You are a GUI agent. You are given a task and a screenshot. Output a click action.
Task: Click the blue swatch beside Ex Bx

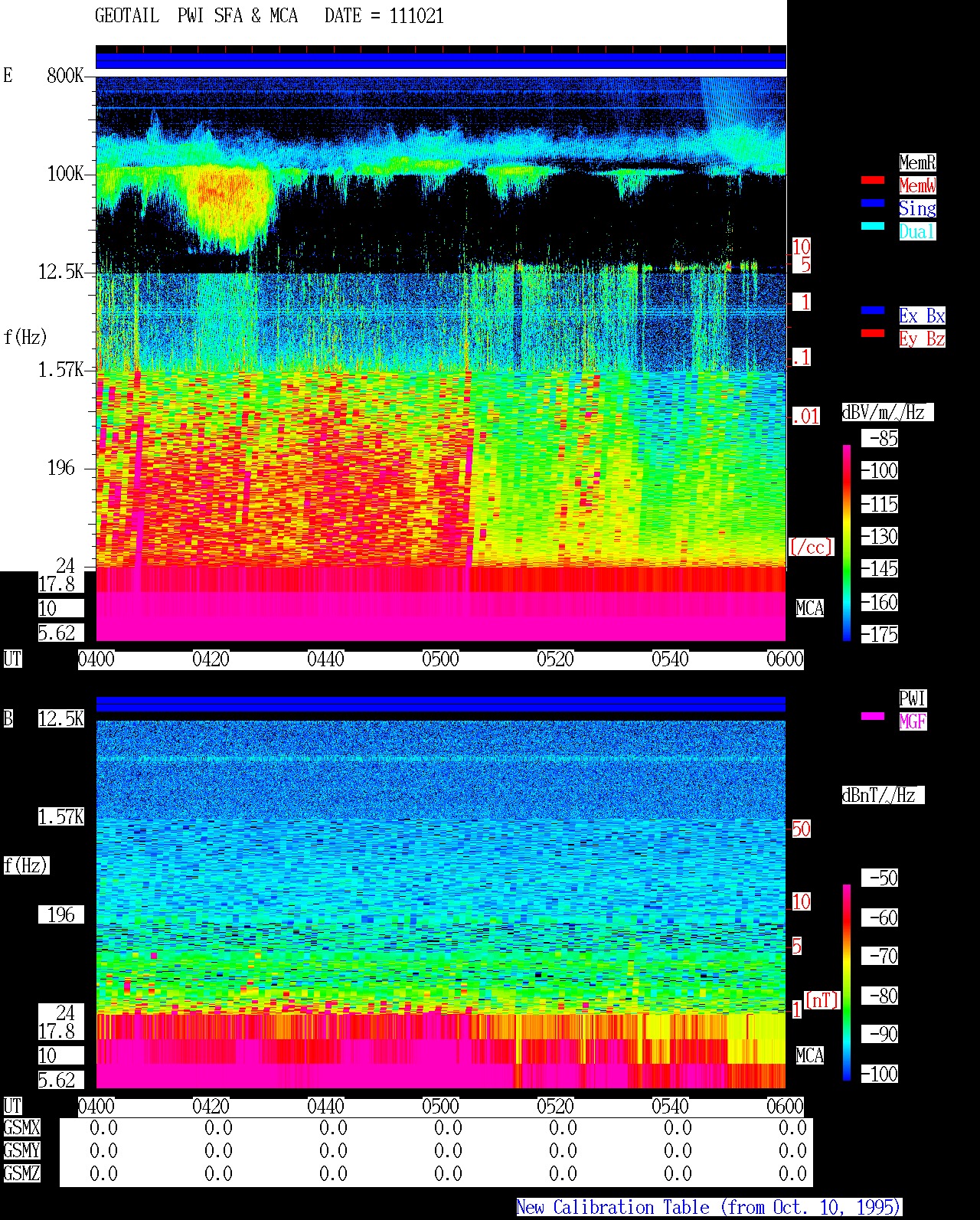coord(873,311)
